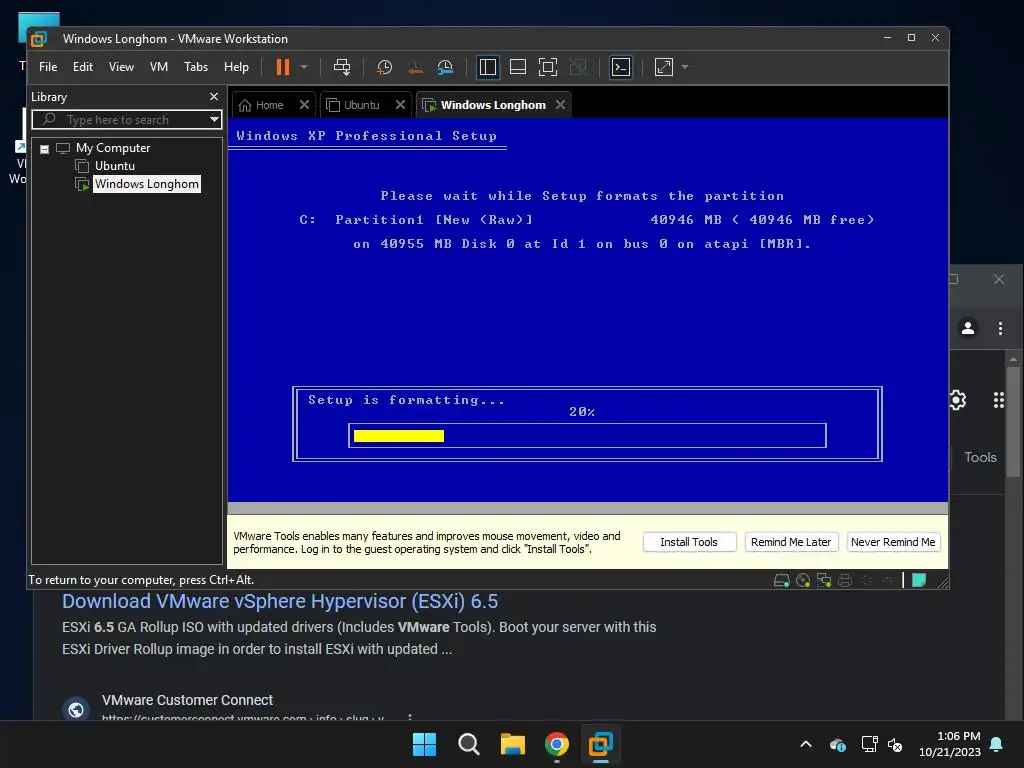
Task: Click the stretch guest display icon
Action: [664, 67]
